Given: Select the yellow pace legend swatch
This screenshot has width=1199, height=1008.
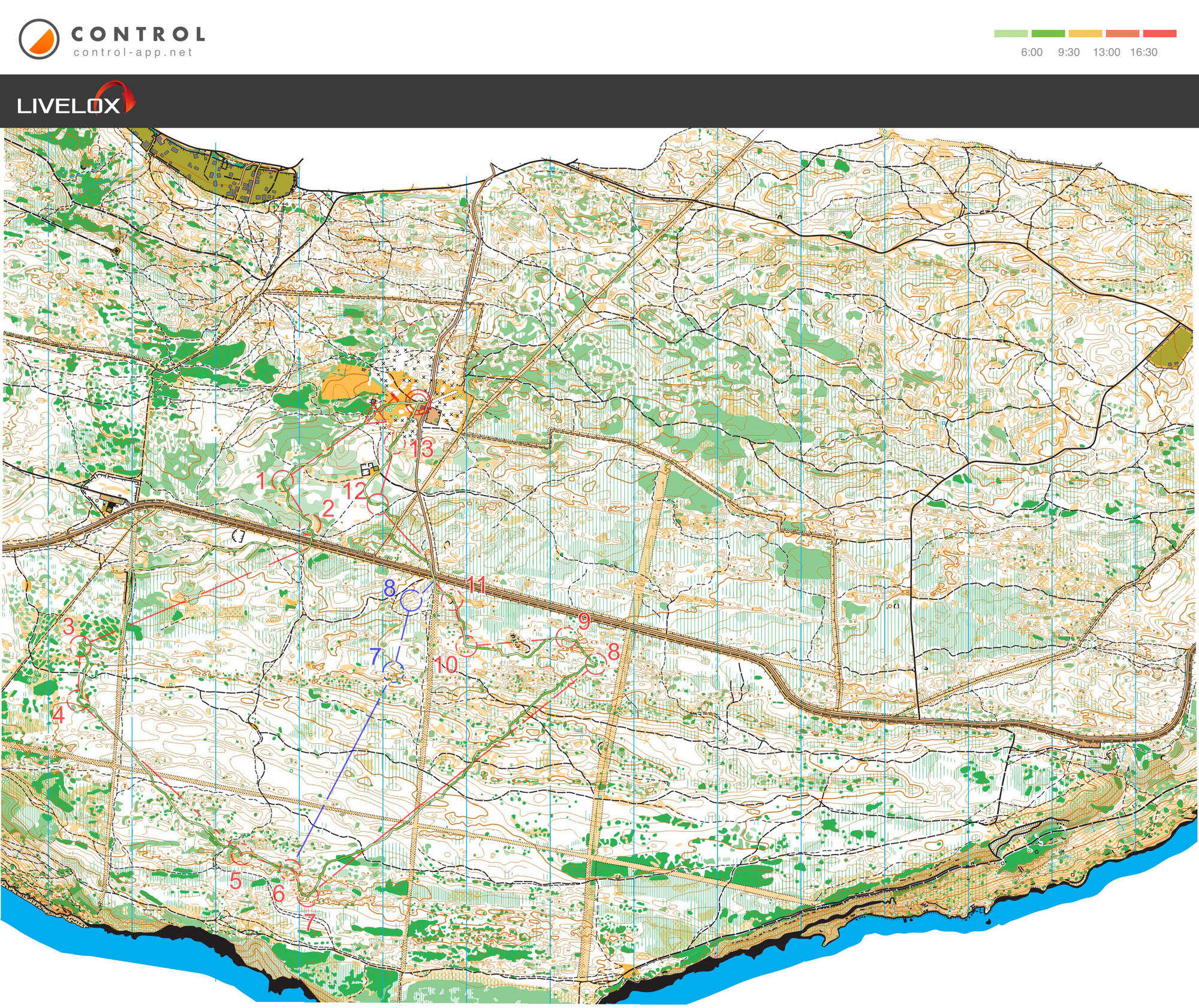Looking at the screenshot, I should pos(1085,34).
